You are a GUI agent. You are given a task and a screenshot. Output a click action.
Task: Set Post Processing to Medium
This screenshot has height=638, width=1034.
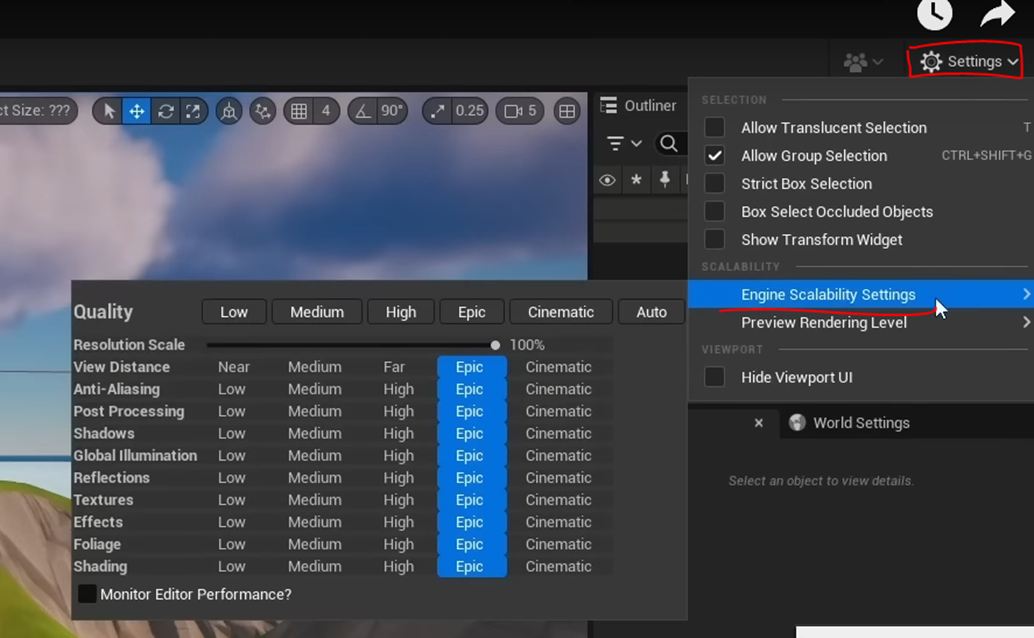315,411
